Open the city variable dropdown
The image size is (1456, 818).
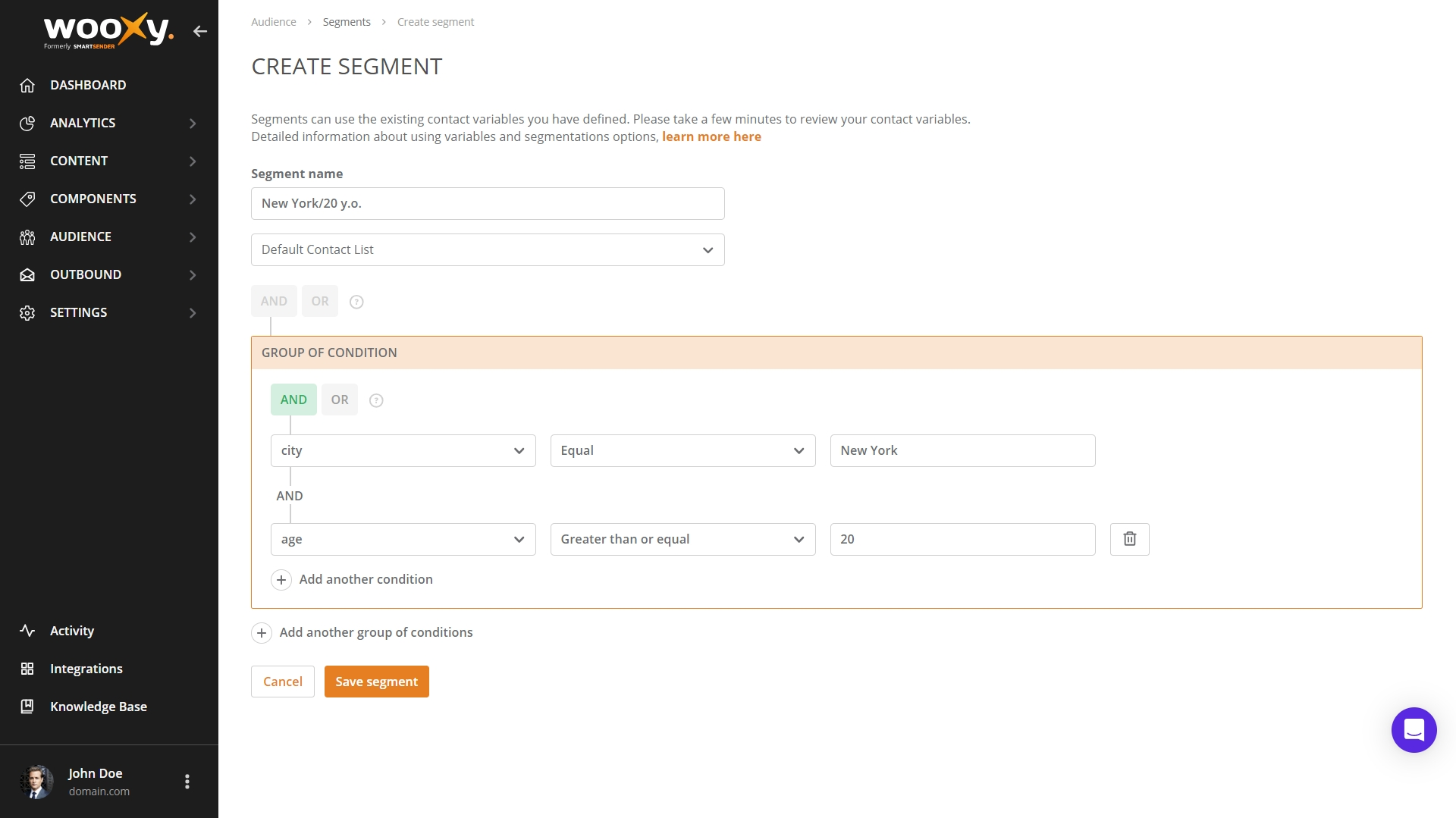click(x=403, y=450)
